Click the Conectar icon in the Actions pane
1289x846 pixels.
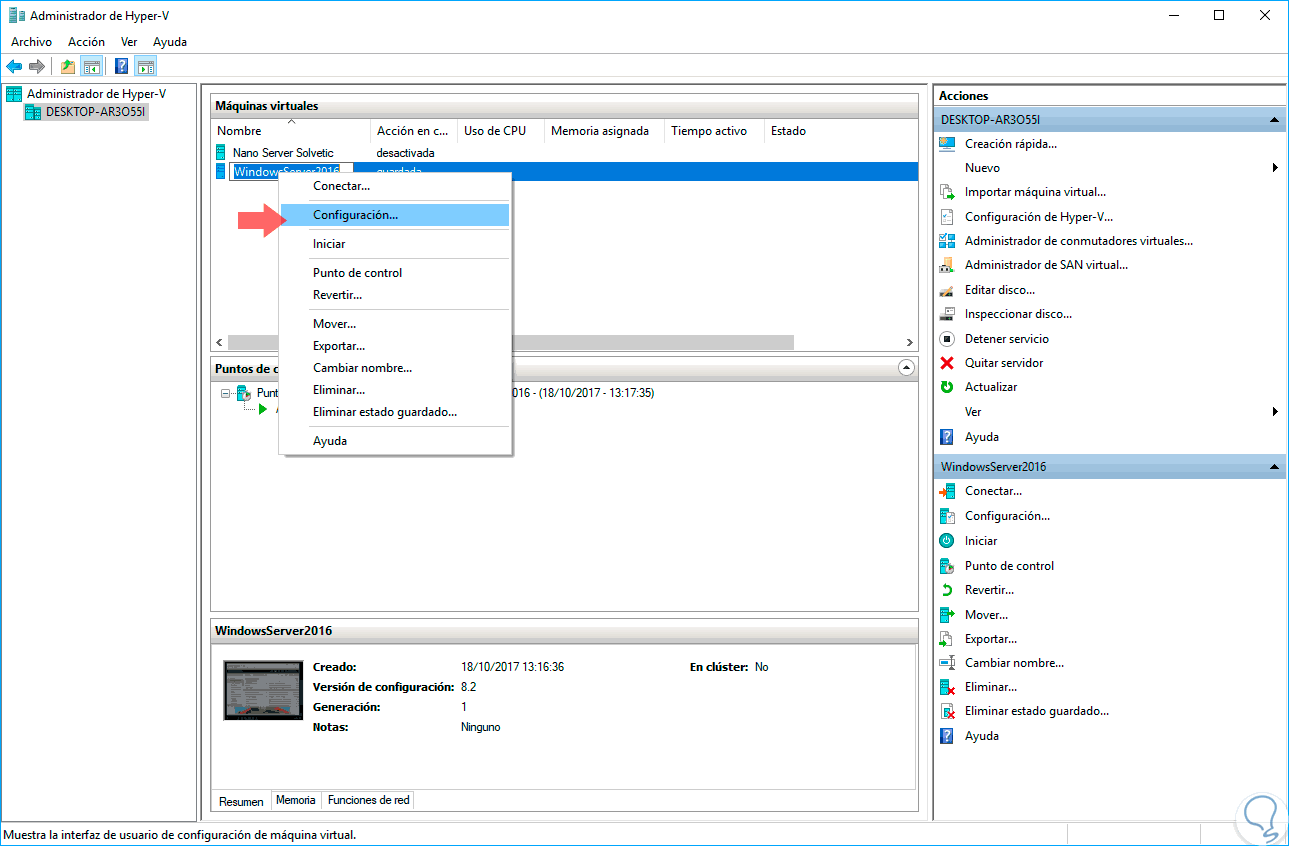coord(947,491)
